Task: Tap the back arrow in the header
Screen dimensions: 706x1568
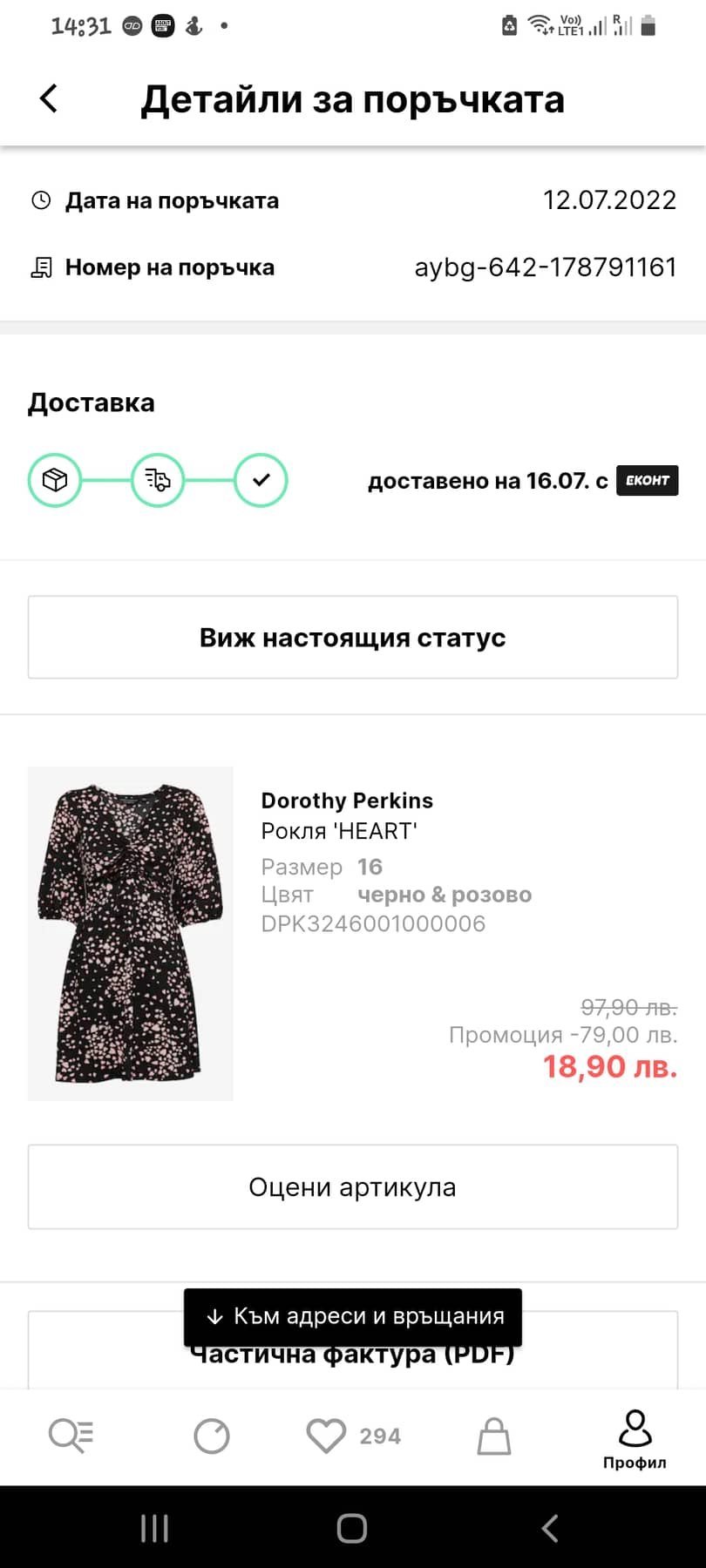Action: 49,98
